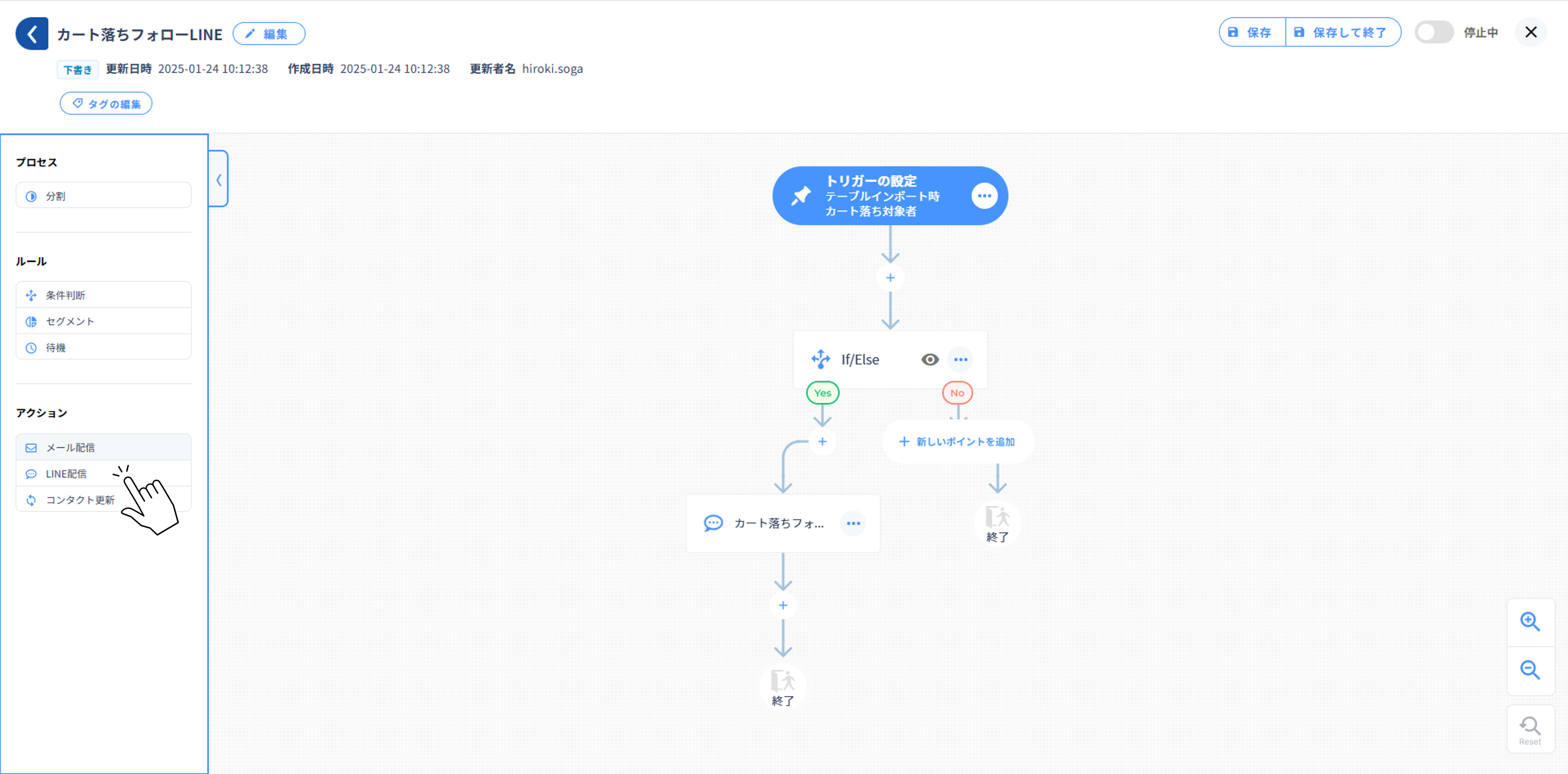Click the 保存して終了 button
The image size is (1568, 774).
[1343, 32]
